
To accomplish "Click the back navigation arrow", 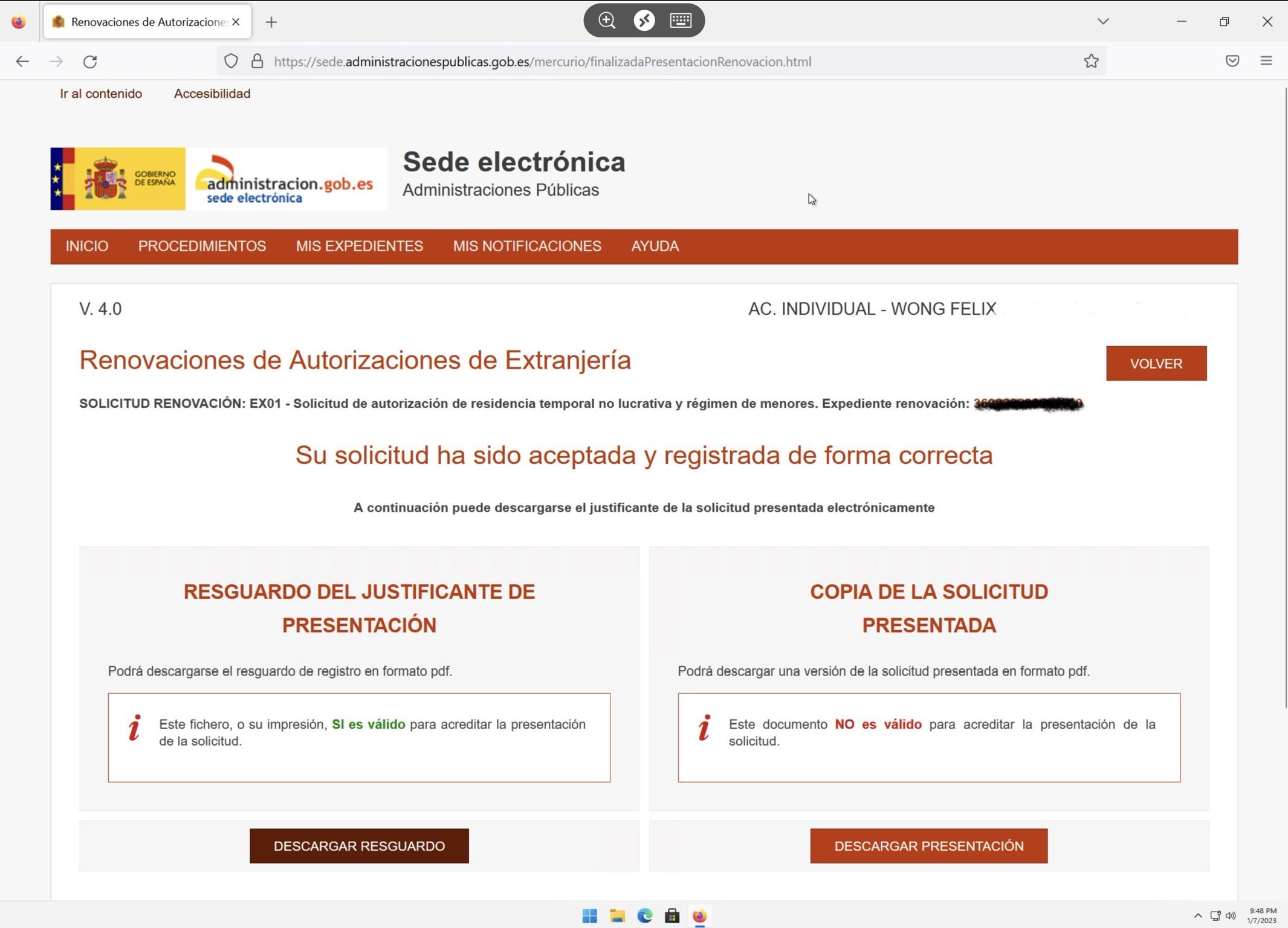I will 22,62.
